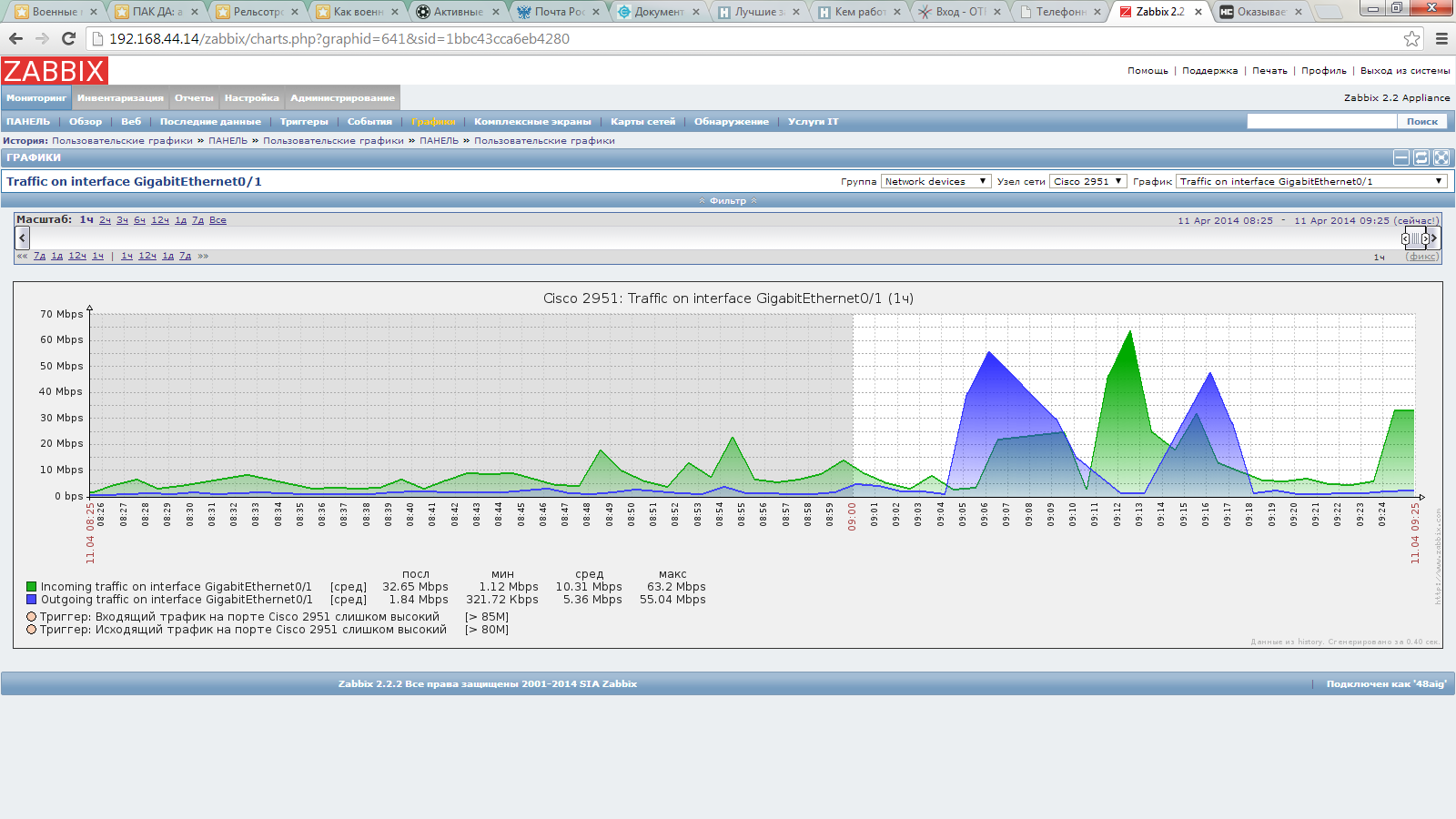This screenshot has width=1456, height=819.
Task: Set graph scale to Все
Action: coord(217,220)
